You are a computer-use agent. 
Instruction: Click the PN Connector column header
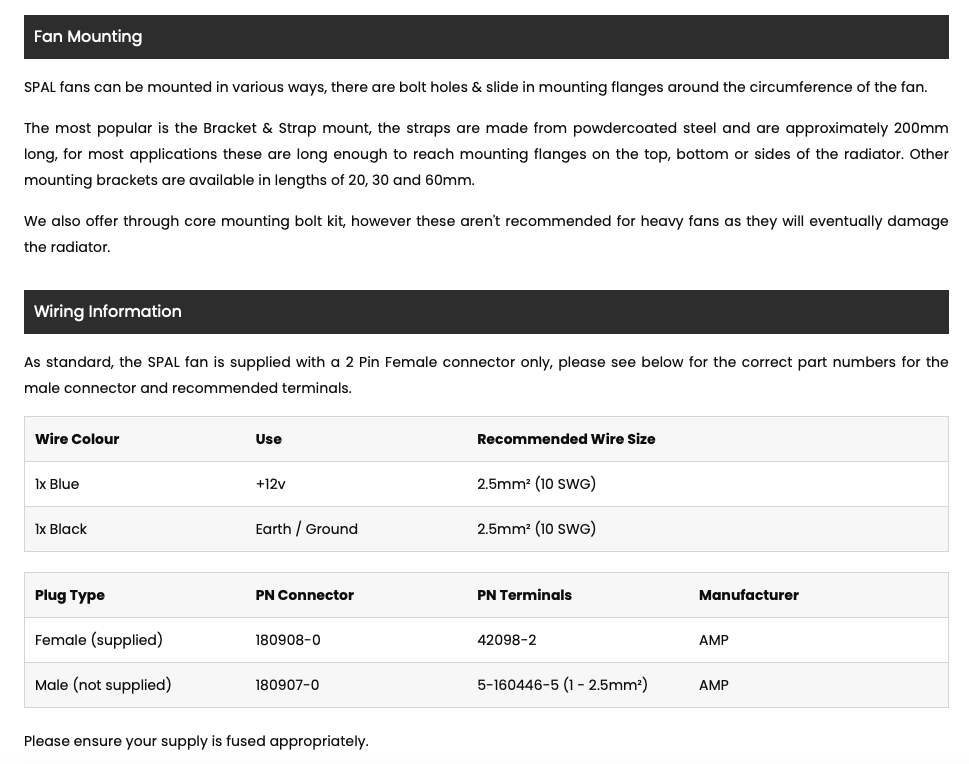pyautogui.click(x=305, y=595)
